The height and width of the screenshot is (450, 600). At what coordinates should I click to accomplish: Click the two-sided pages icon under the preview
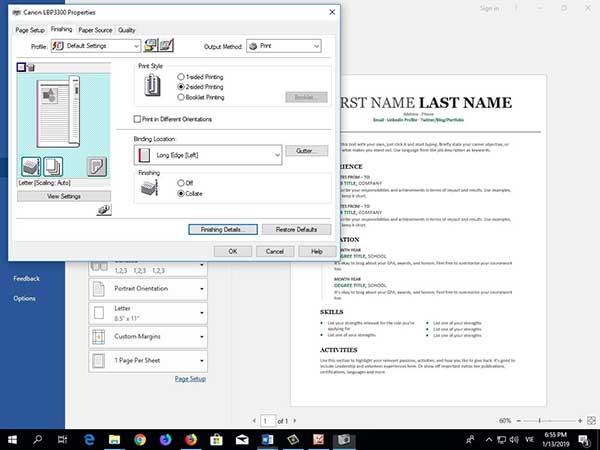tap(53, 166)
